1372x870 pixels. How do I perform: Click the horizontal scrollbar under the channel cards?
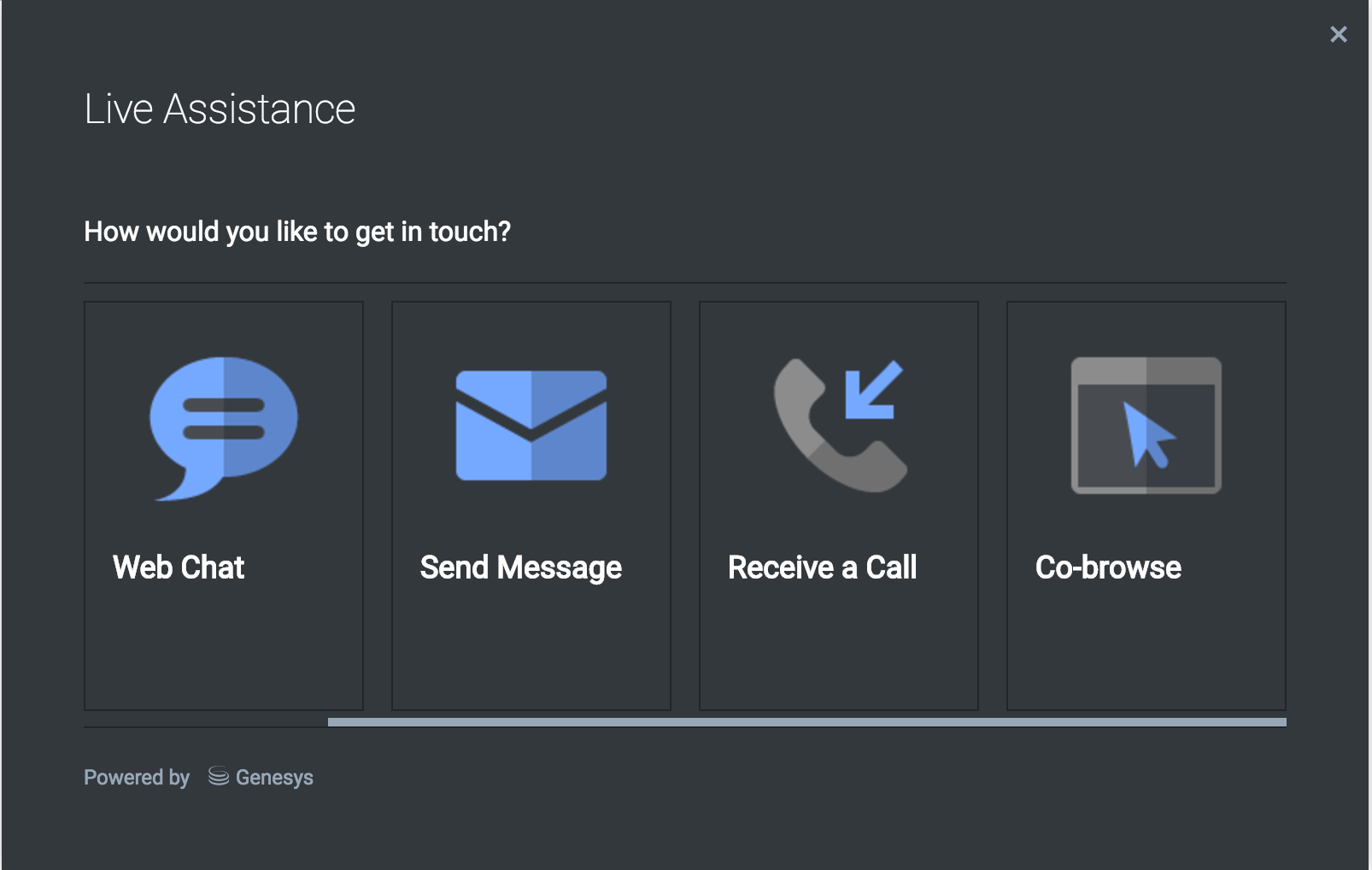pyautogui.click(x=806, y=722)
